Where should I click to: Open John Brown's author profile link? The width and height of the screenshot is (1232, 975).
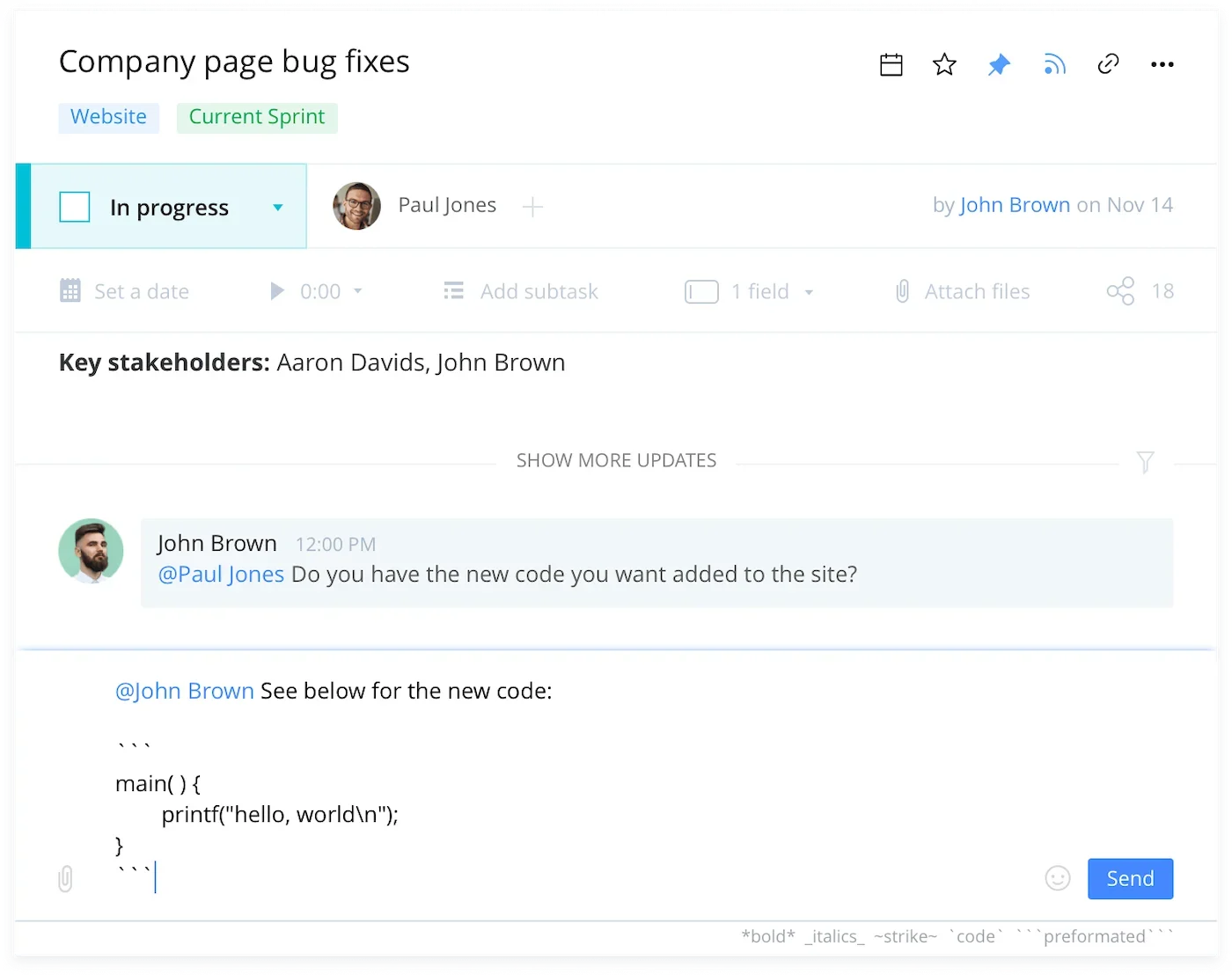click(1015, 205)
